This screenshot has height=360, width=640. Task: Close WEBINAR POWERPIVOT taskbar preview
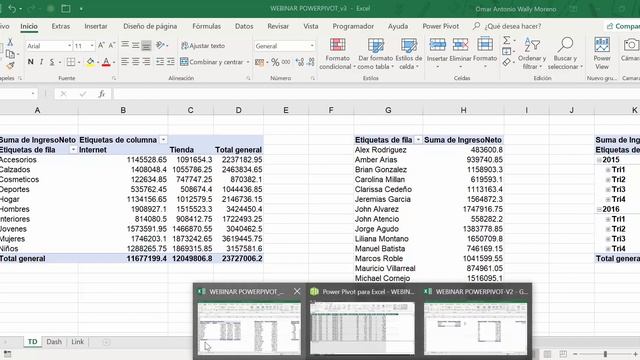click(297, 291)
